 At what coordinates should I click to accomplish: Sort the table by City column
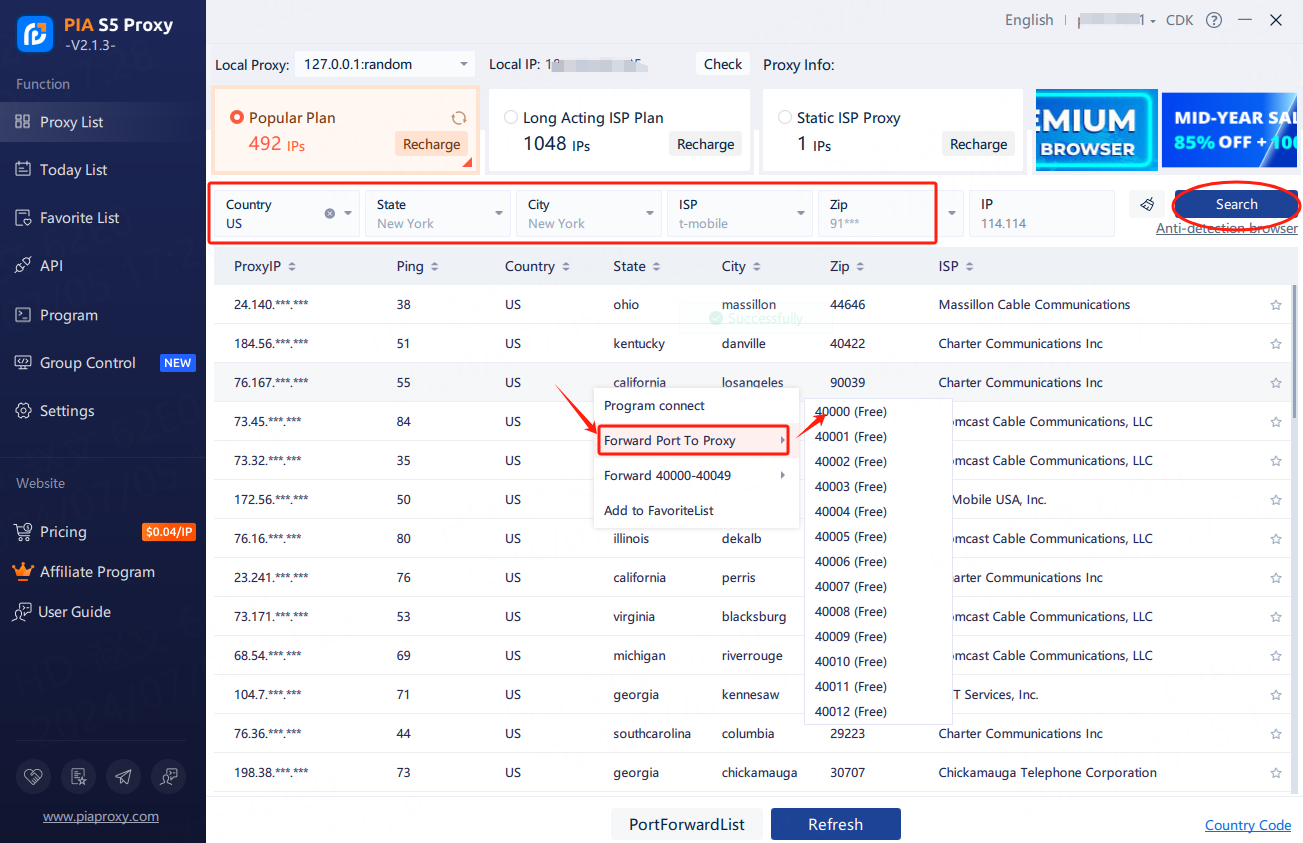tap(740, 266)
